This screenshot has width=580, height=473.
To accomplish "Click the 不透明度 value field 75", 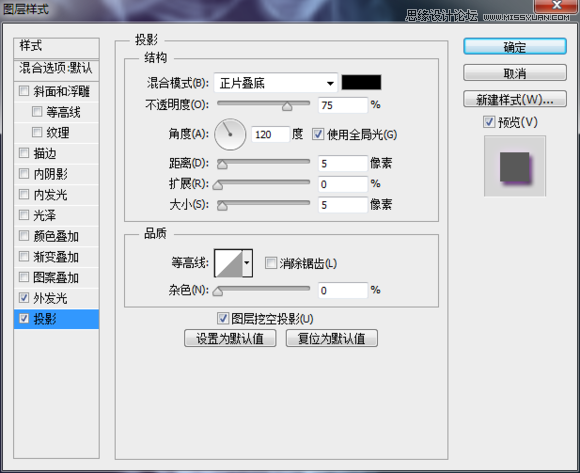I will 343,105.
